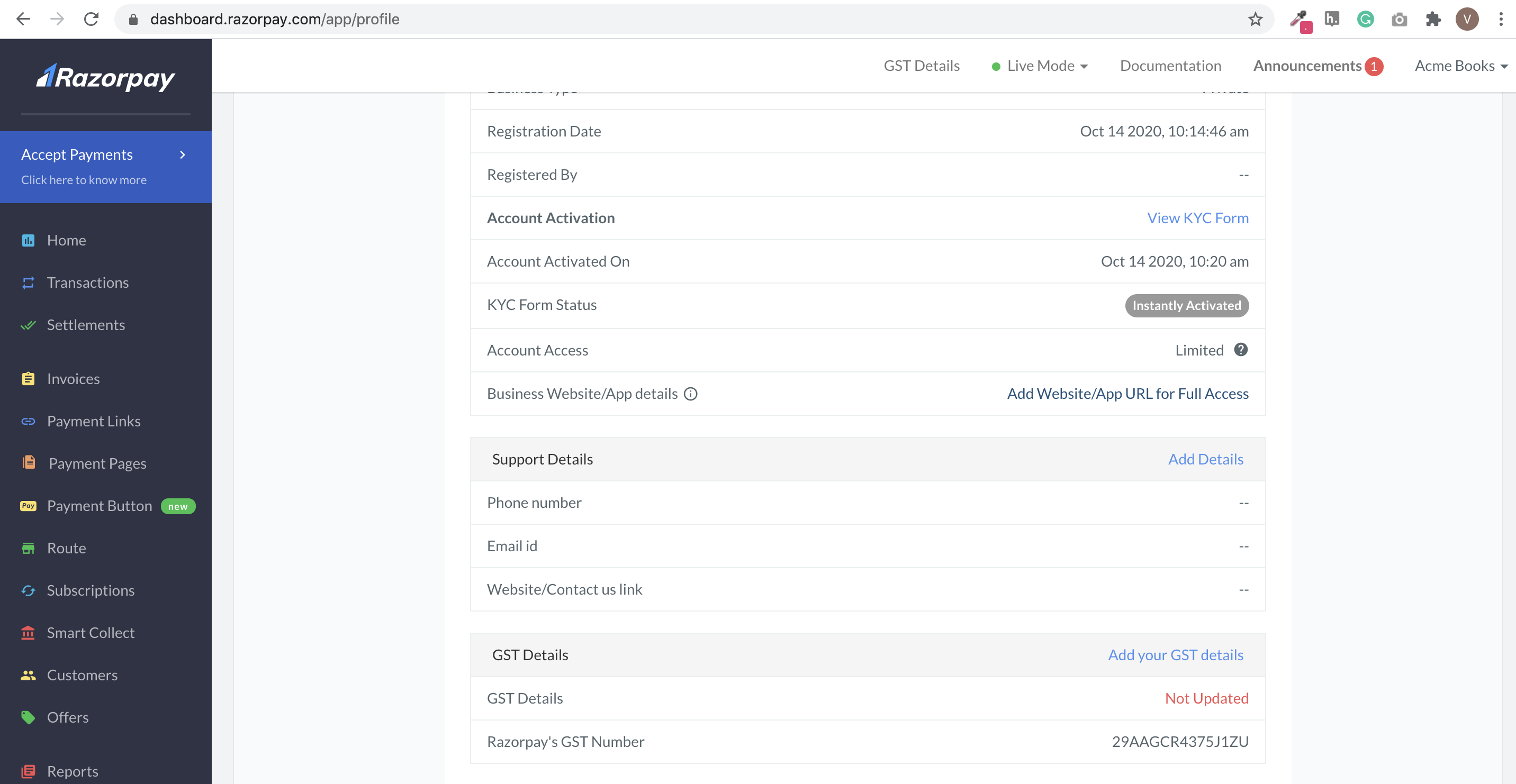Select the Route icon in sidebar
Screen dimensions: 1516x784
coord(28,548)
